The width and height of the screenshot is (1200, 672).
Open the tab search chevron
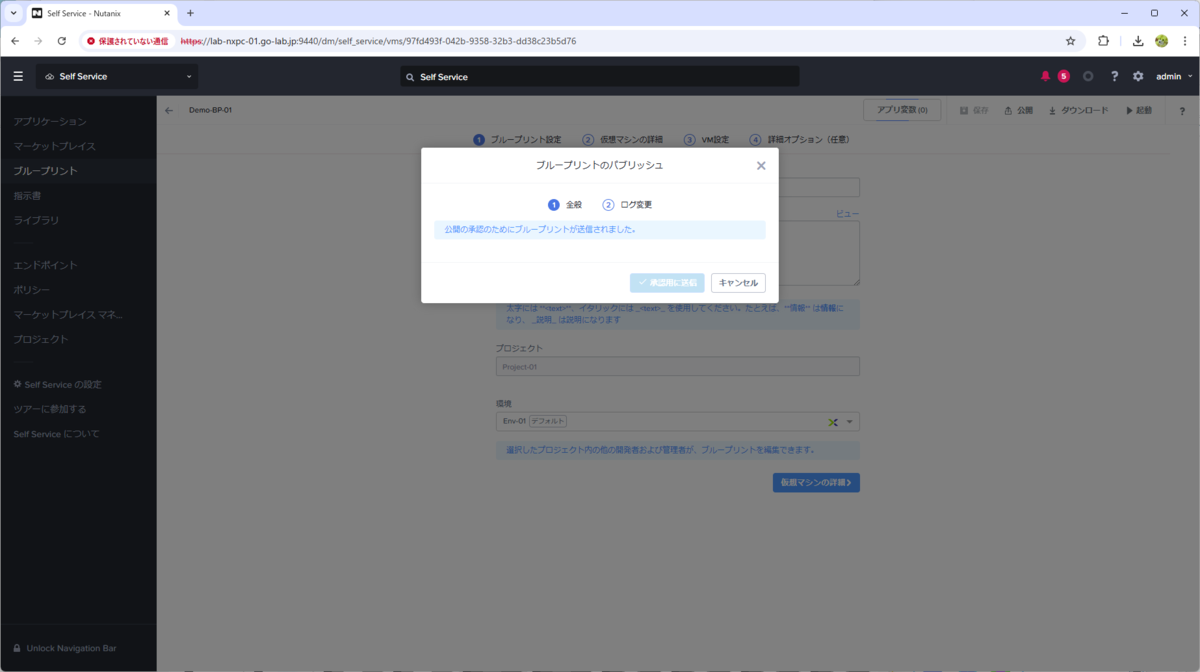[x=13, y=13]
